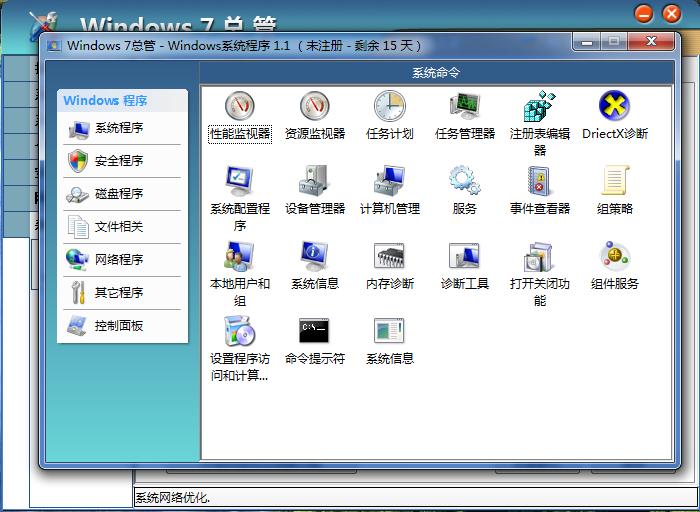Minimize the Windows系统程序 window
Screen dimensions: 700x512
coord(587,42)
